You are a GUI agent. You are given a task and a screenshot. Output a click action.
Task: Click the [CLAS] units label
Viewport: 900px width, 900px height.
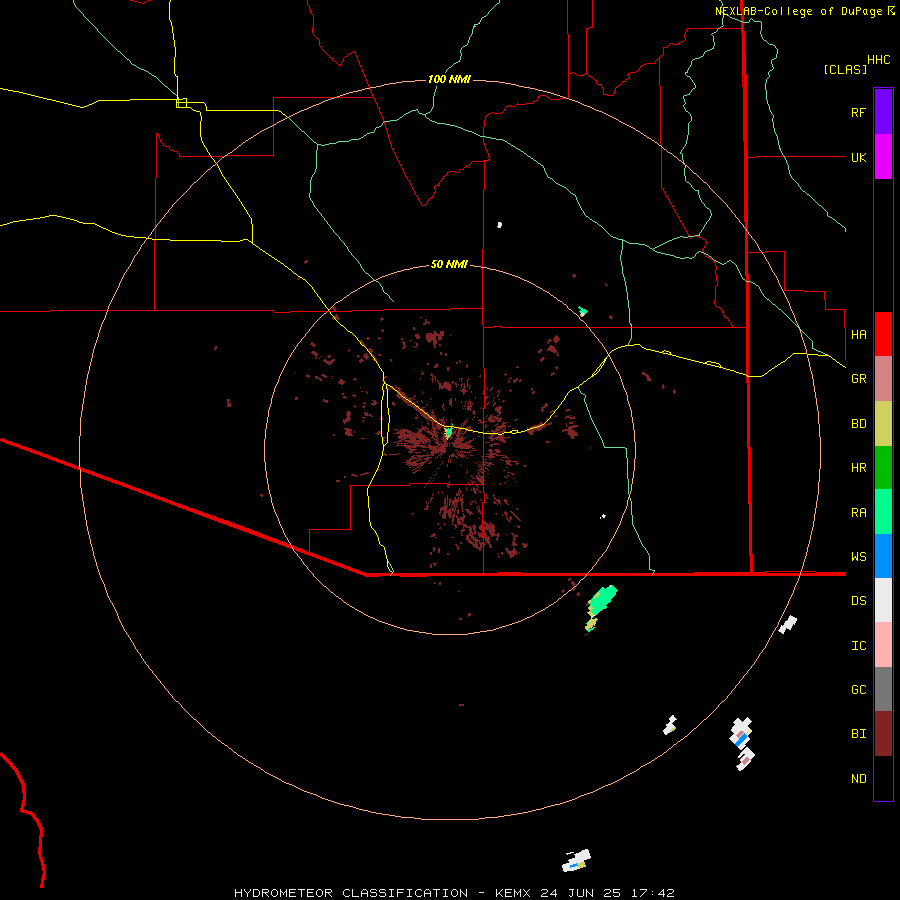coord(845,69)
